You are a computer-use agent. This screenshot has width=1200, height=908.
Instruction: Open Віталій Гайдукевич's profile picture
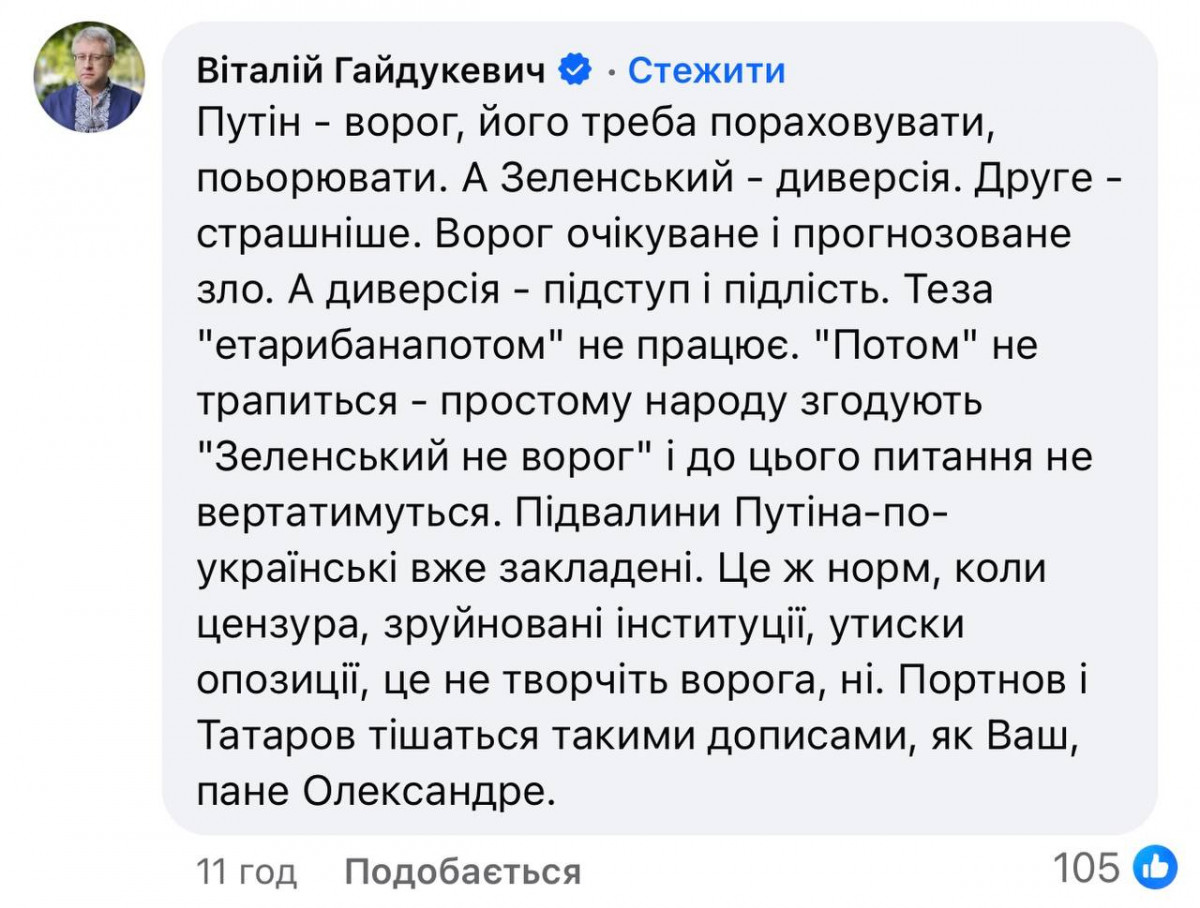click(91, 78)
